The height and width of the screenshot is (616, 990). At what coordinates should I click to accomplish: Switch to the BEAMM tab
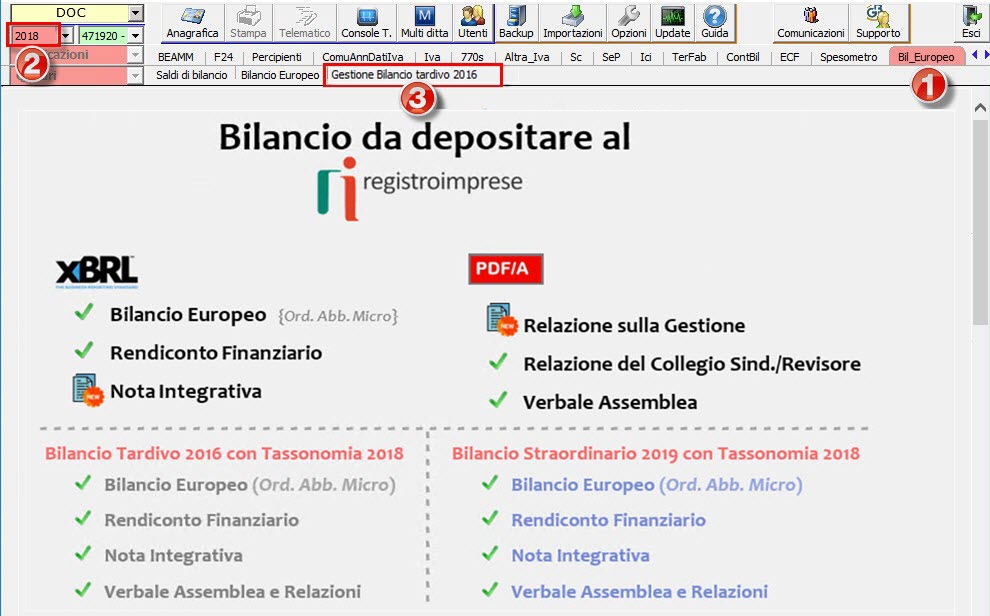pos(176,57)
